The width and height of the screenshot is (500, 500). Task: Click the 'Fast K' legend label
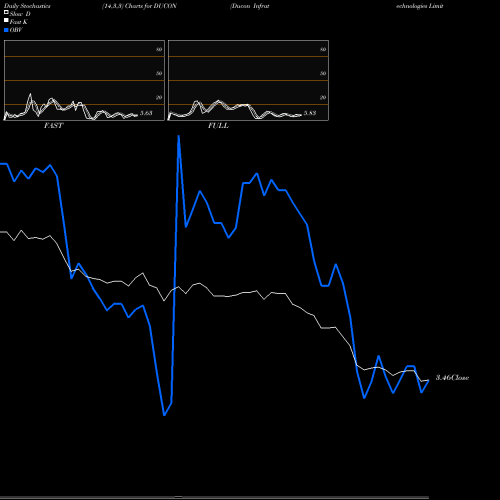pos(18,22)
